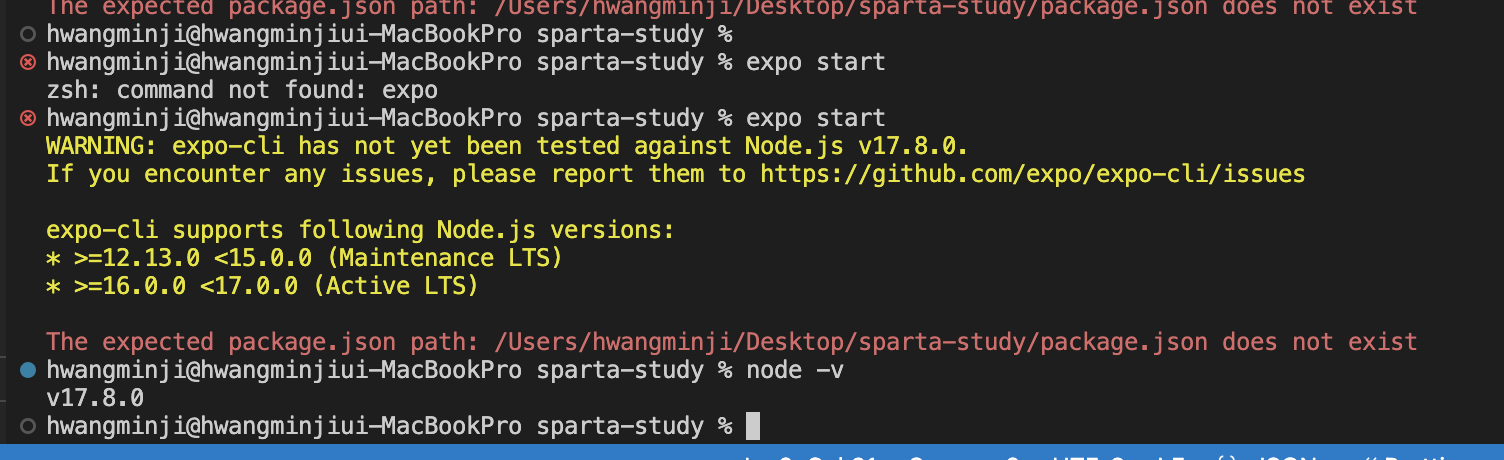The height and width of the screenshot is (460, 1504).
Task: Click "expo-cli supports following Node.js versions:" text
Action: [361, 230]
